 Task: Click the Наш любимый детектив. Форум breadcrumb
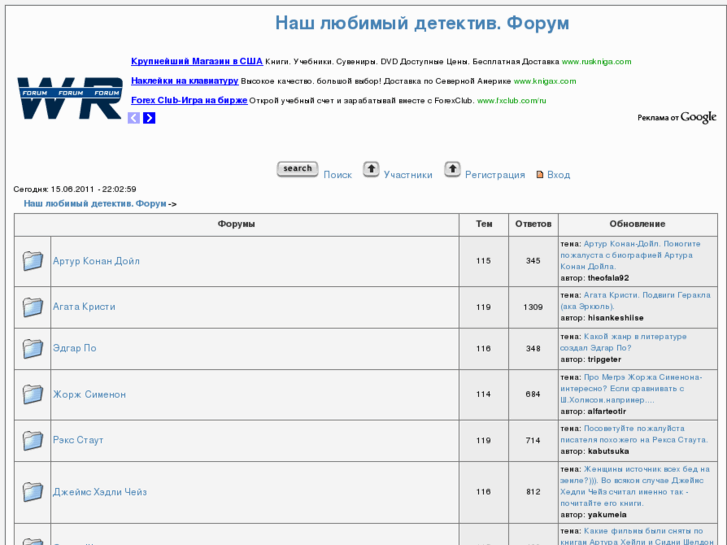coord(95,203)
